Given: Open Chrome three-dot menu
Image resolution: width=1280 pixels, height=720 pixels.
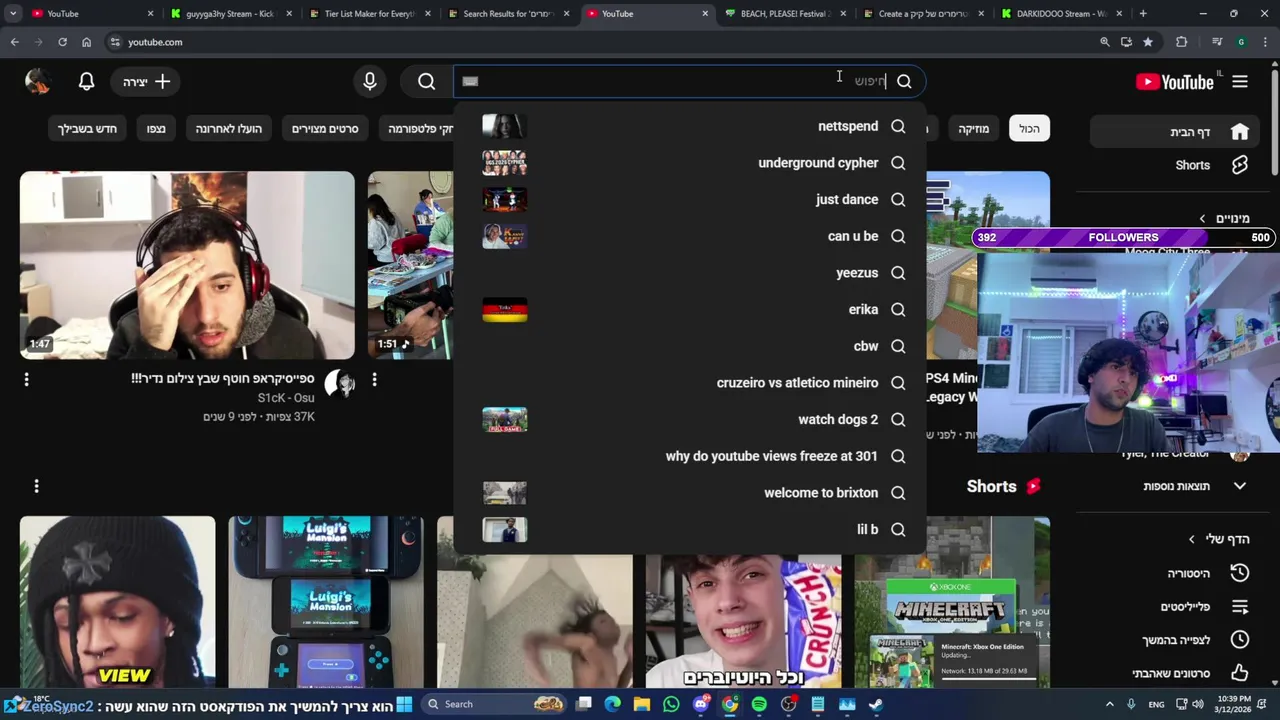Looking at the screenshot, I should click(1265, 42).
